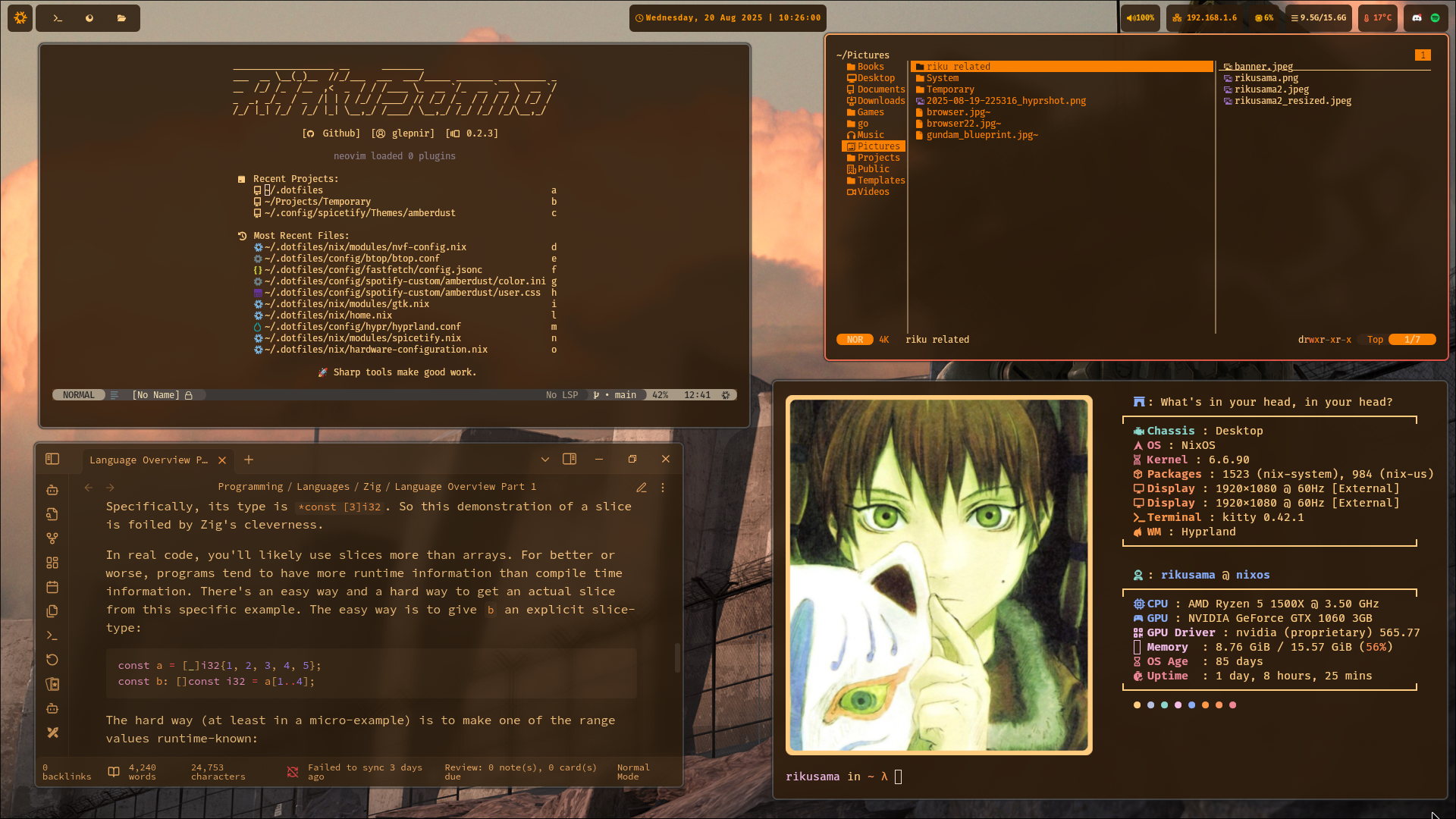Select rikusama.png in the file preview pane
Screen dimensions: 1456x819
pyautogui.click(x=1266, y=78)
